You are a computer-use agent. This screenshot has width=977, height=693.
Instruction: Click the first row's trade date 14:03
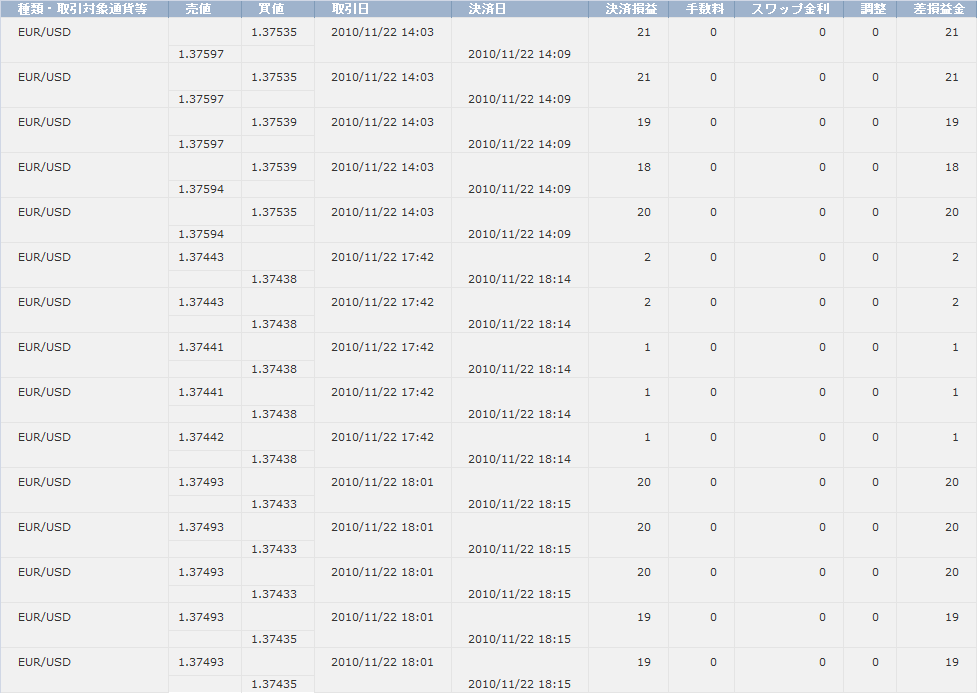click(x=382, y=32)
